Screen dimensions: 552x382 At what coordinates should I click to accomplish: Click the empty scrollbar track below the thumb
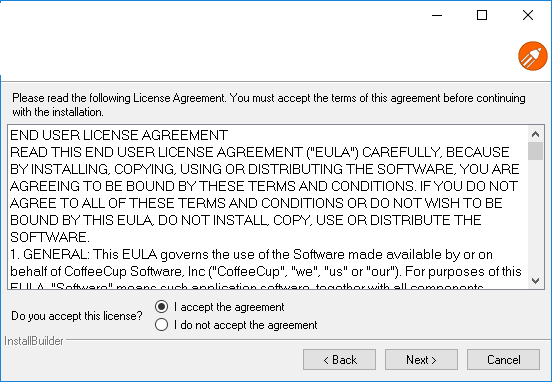(x=535, y=217)
